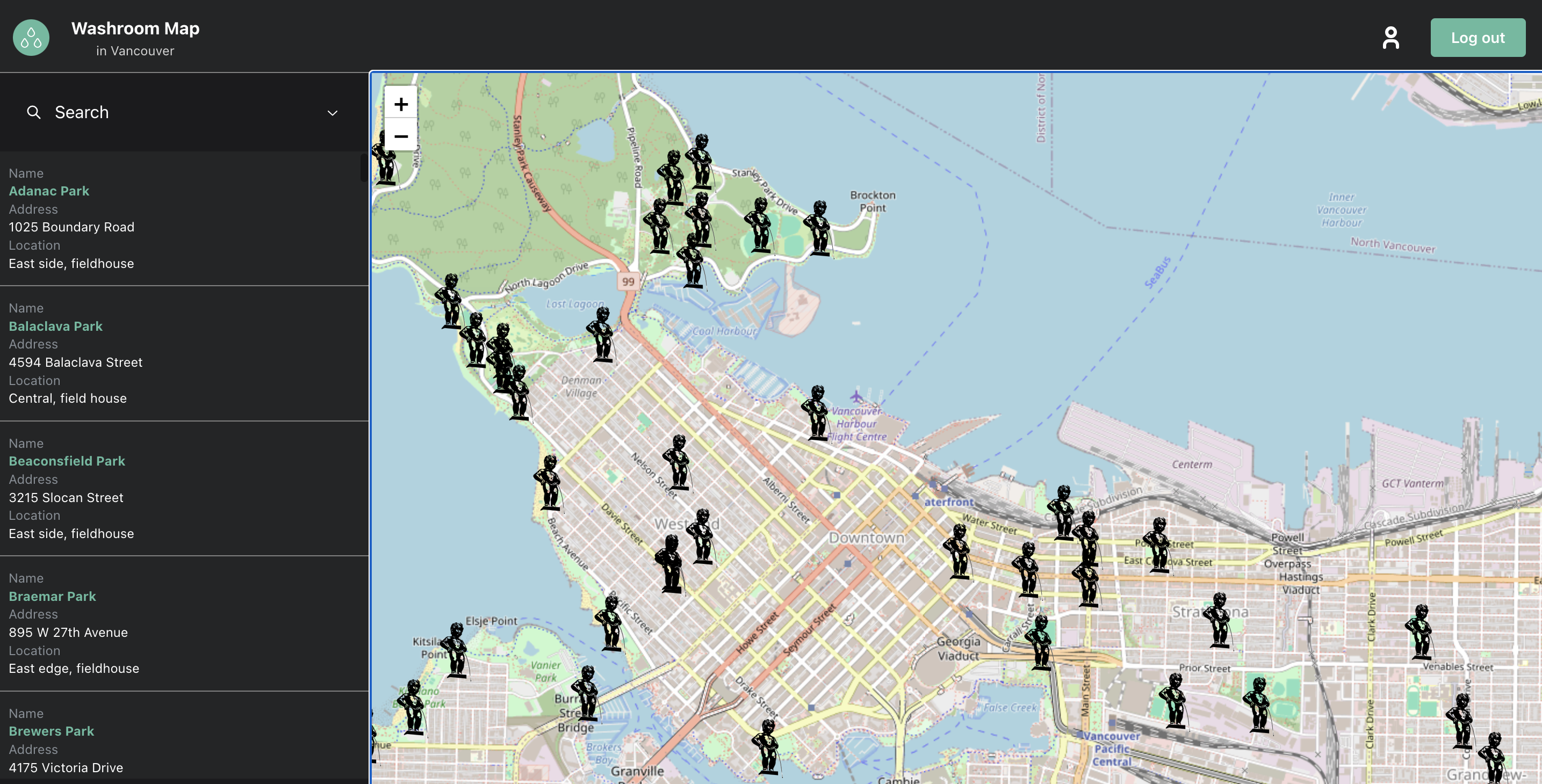This screenshot has width=1542, height=784.
Task: Open Brewers Park washroom link
Action: [x=52, y=731]
